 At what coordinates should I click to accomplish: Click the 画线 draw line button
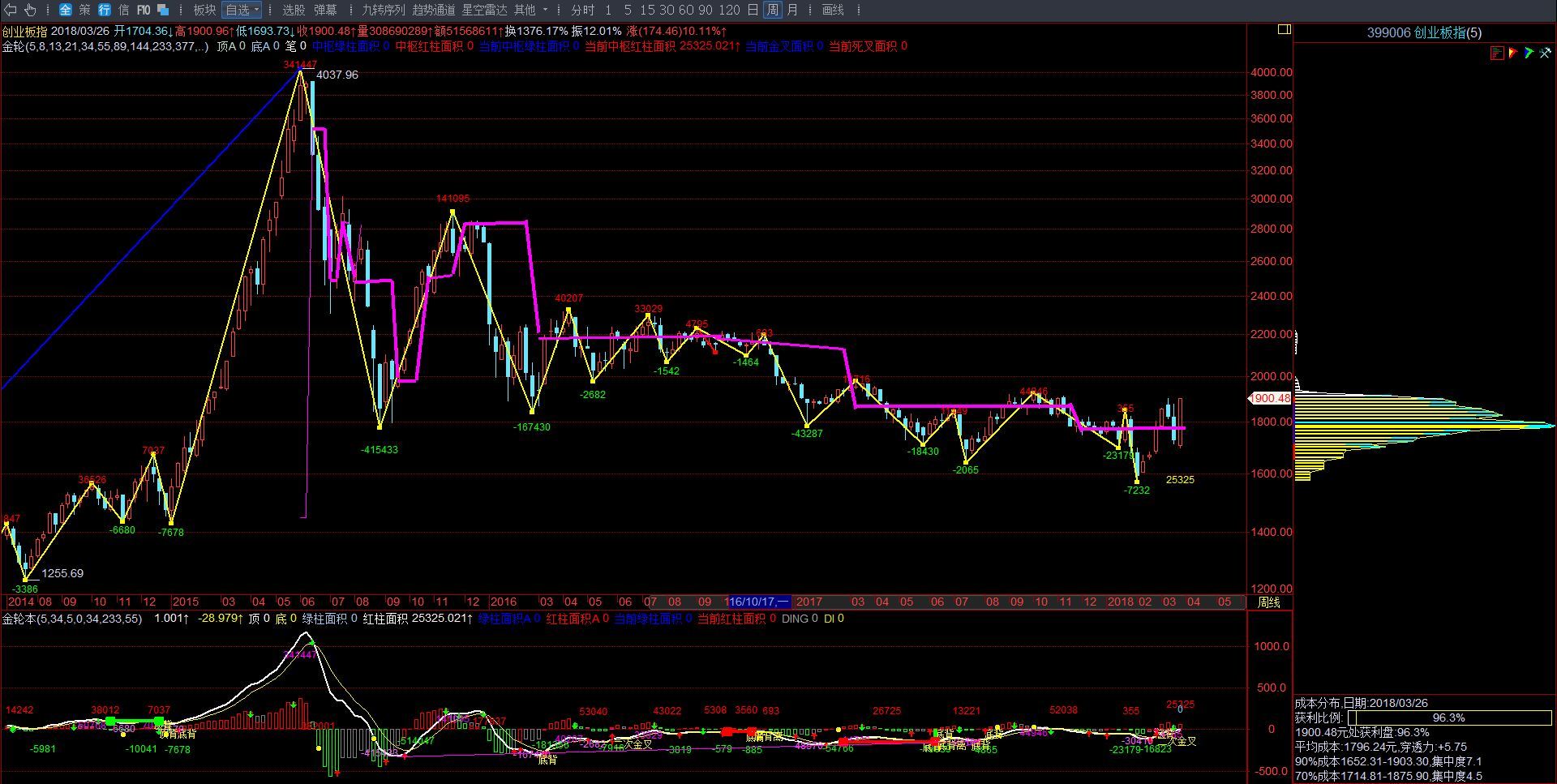[x=833, y=10]
